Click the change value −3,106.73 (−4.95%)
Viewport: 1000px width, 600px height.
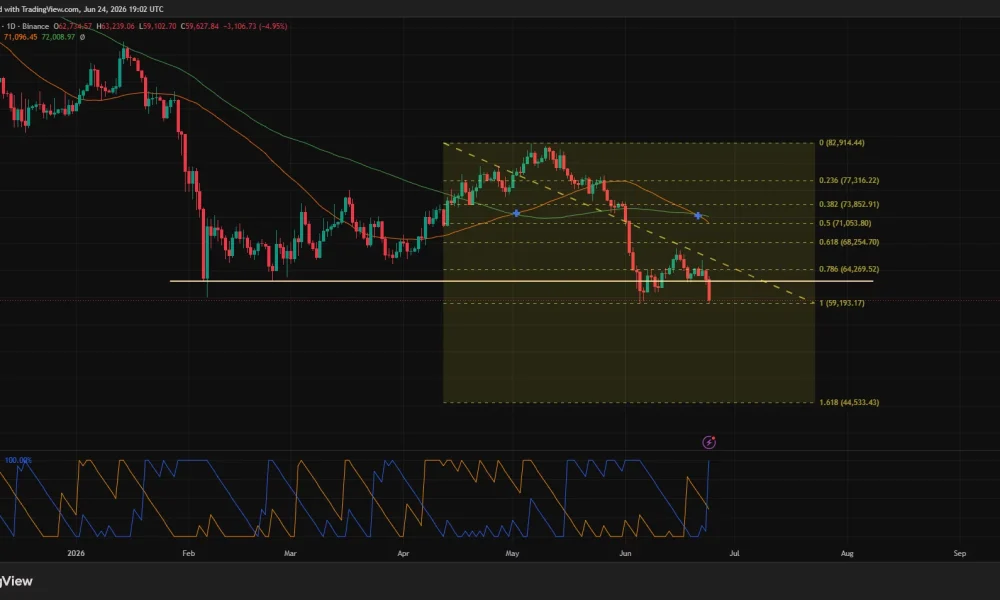coord(255,26)
